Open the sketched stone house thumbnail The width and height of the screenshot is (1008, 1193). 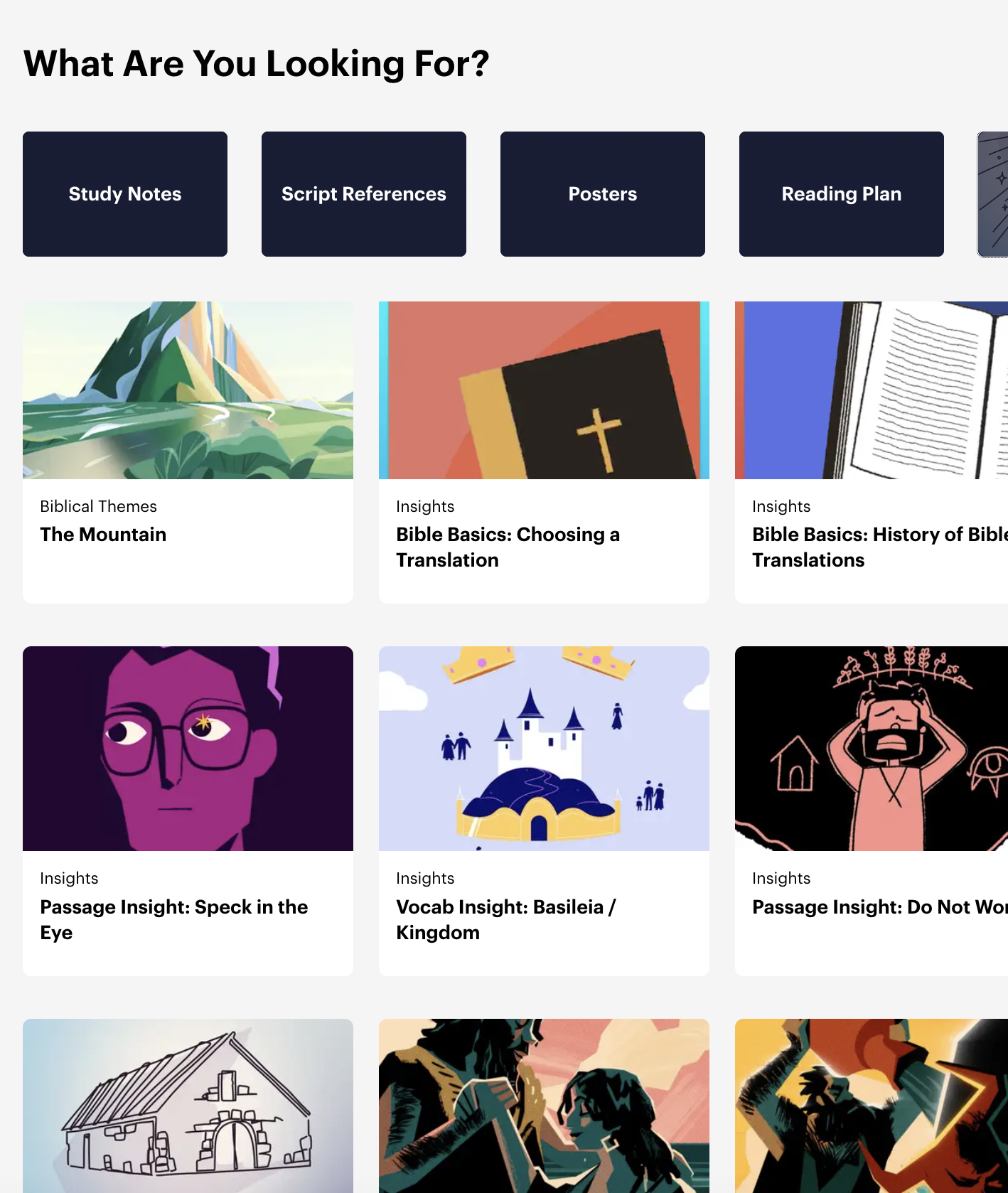point(188,1106)
